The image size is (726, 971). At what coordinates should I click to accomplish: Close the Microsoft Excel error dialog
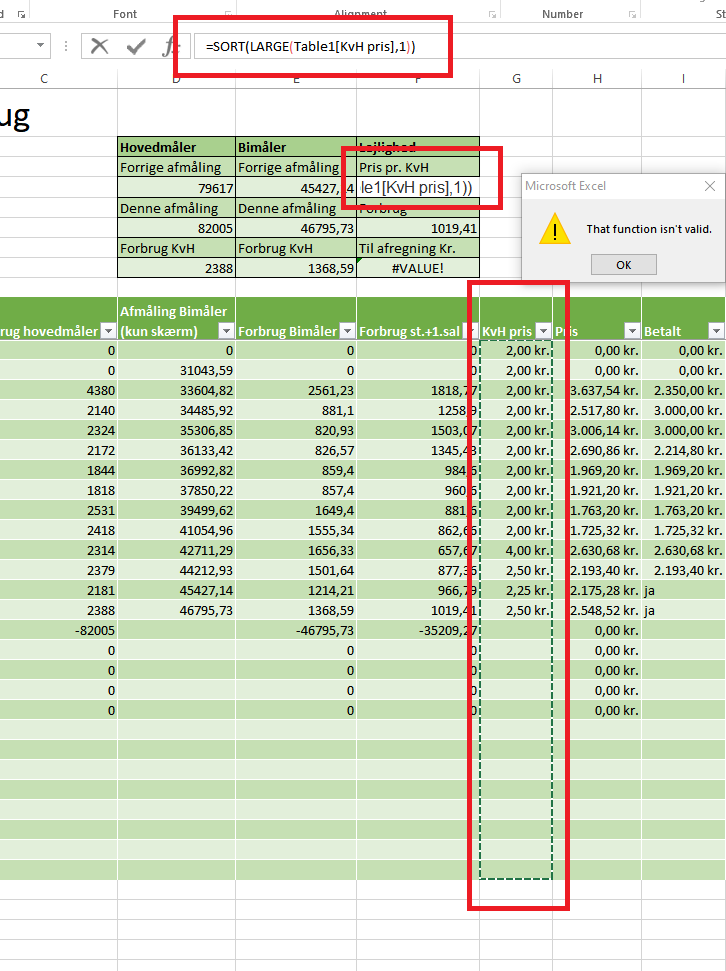pyautogui.click(x=710, y=186)
